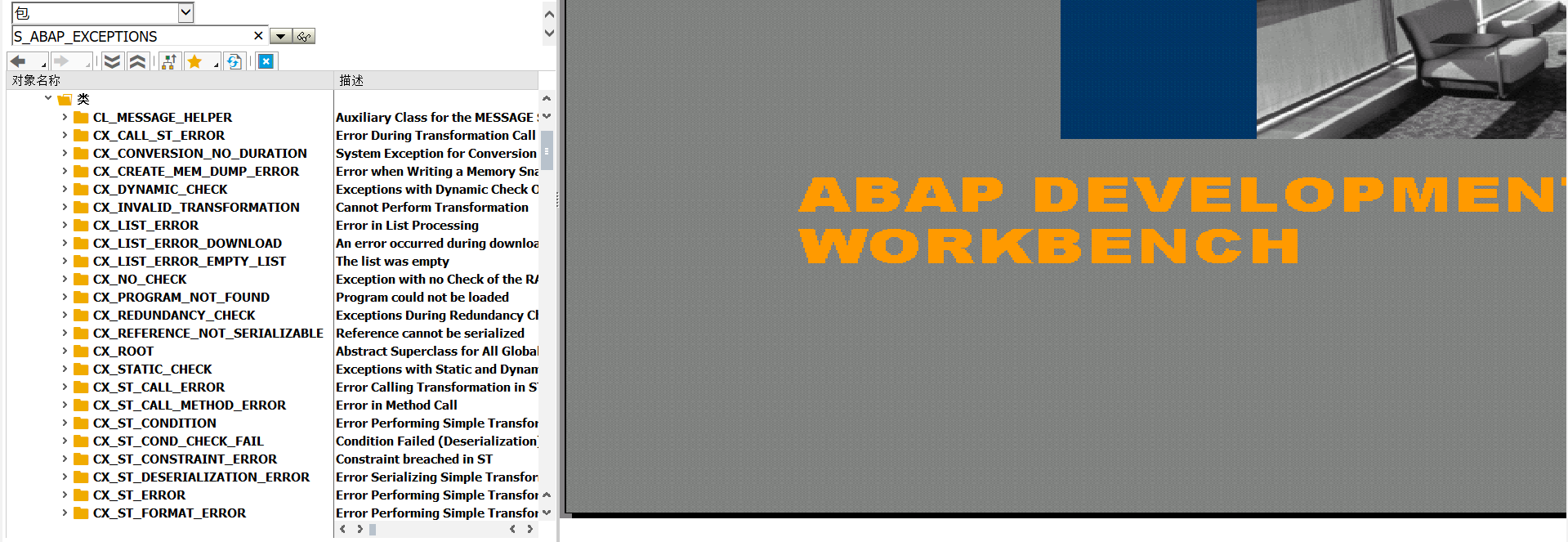1568x542 pixels.
Task: Click the superior object hierarchy icon
Action: (x=169, y=61)
